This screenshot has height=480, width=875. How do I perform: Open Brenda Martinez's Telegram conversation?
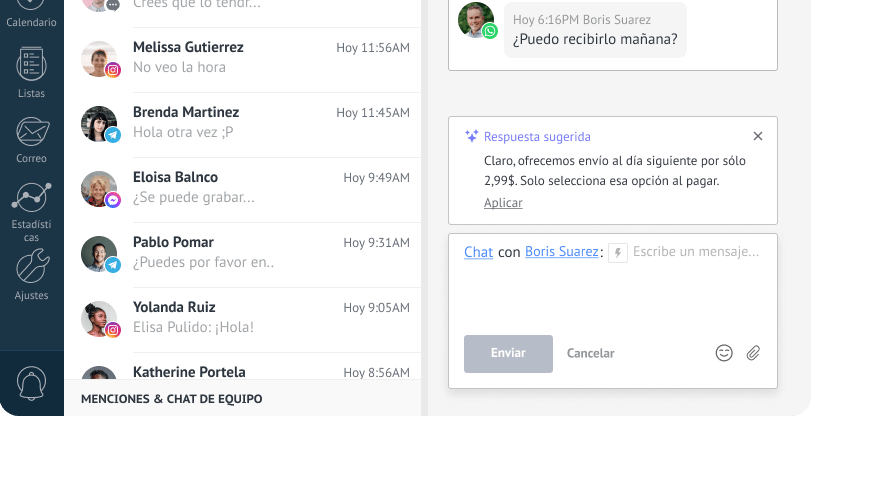pos(243,125)
